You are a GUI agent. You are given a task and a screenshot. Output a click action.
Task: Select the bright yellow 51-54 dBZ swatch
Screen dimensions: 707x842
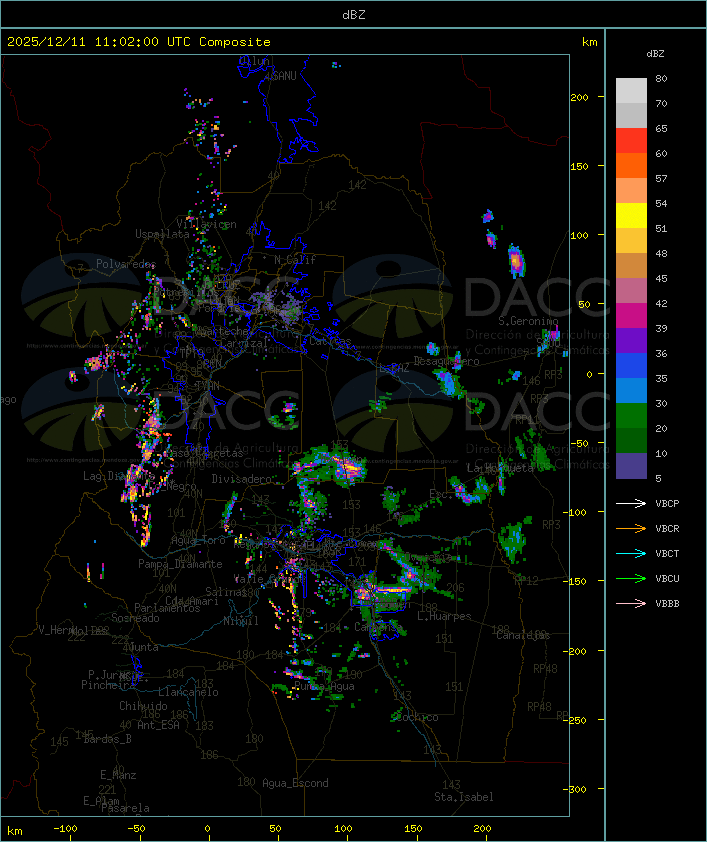click(631, 216)
